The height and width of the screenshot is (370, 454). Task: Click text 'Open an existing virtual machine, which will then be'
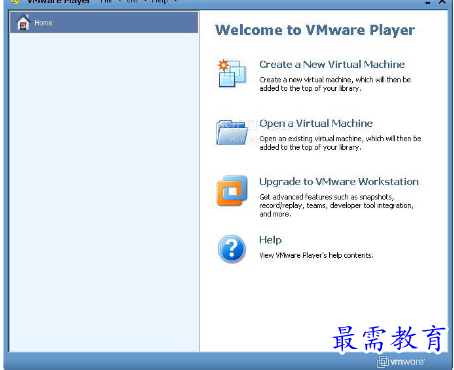point(340,138)
